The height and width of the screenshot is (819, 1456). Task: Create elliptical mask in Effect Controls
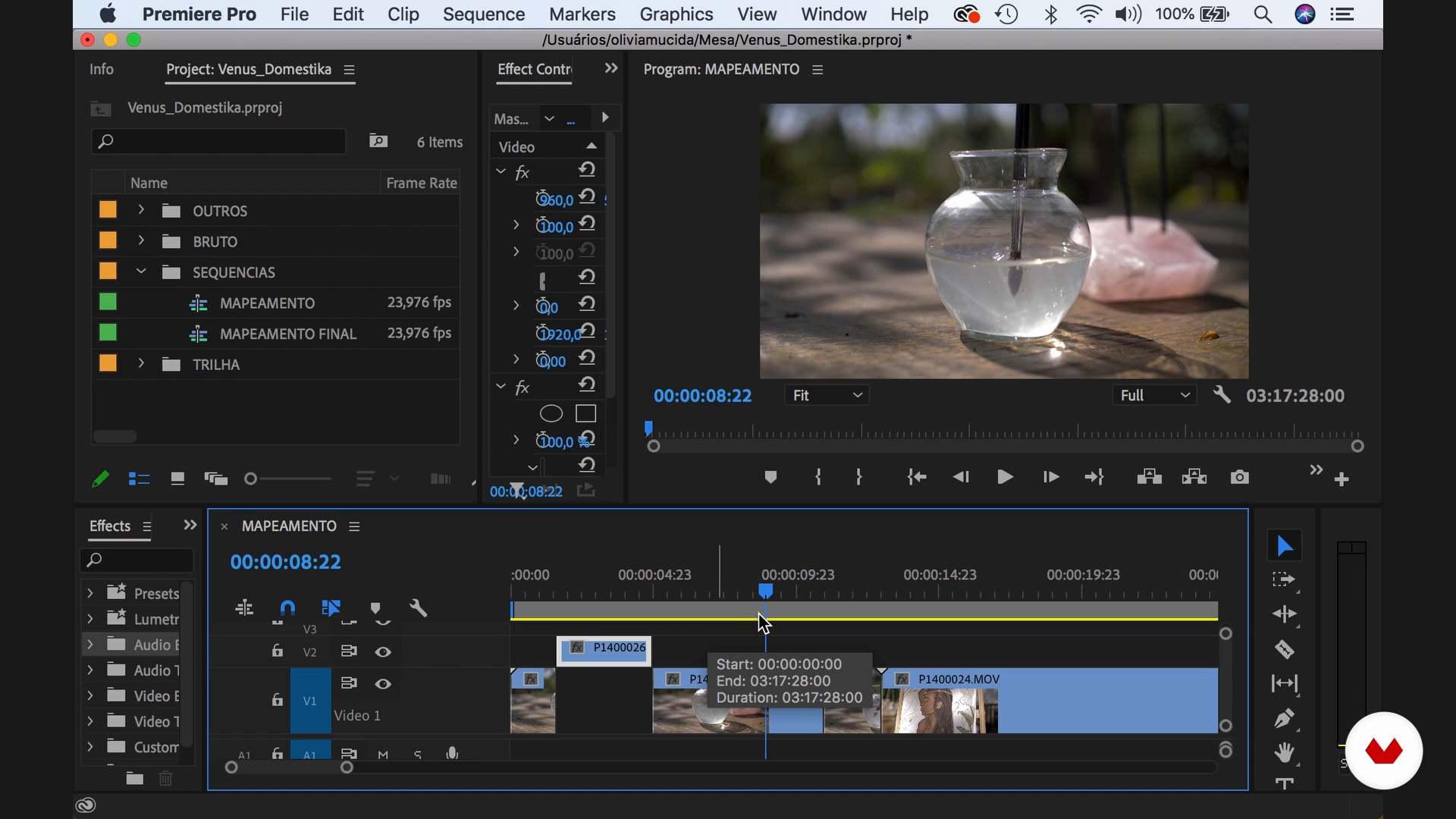(551, 413)
